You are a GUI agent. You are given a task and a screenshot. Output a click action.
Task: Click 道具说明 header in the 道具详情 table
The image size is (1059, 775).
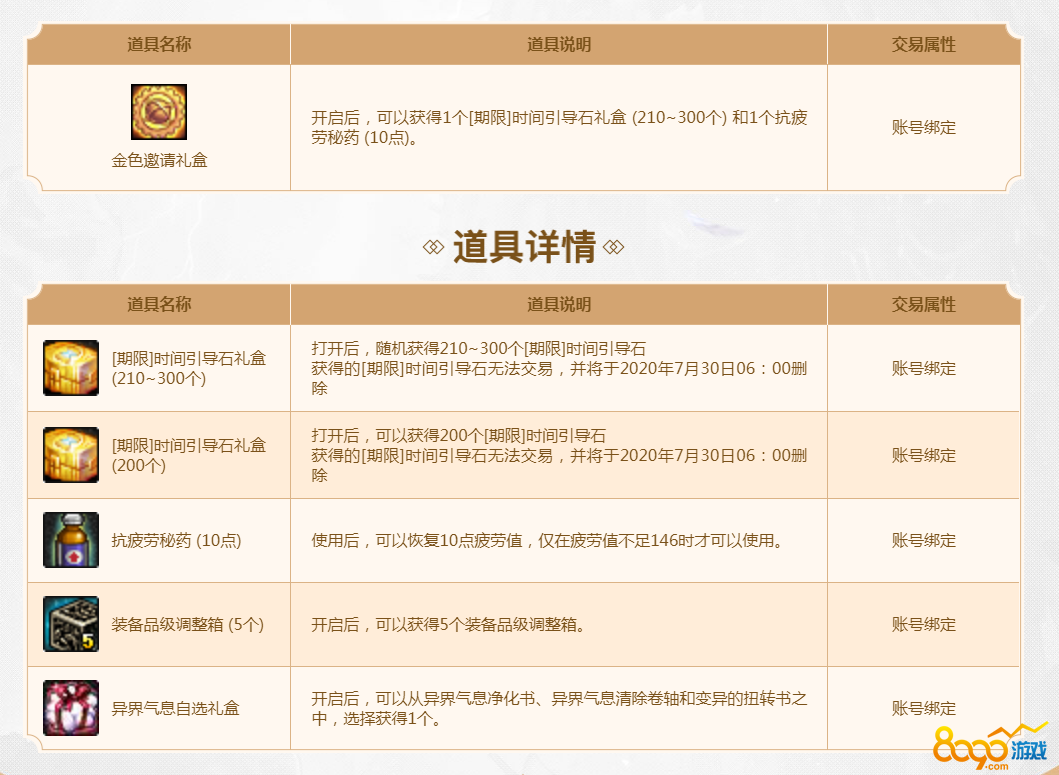(559, 304)
